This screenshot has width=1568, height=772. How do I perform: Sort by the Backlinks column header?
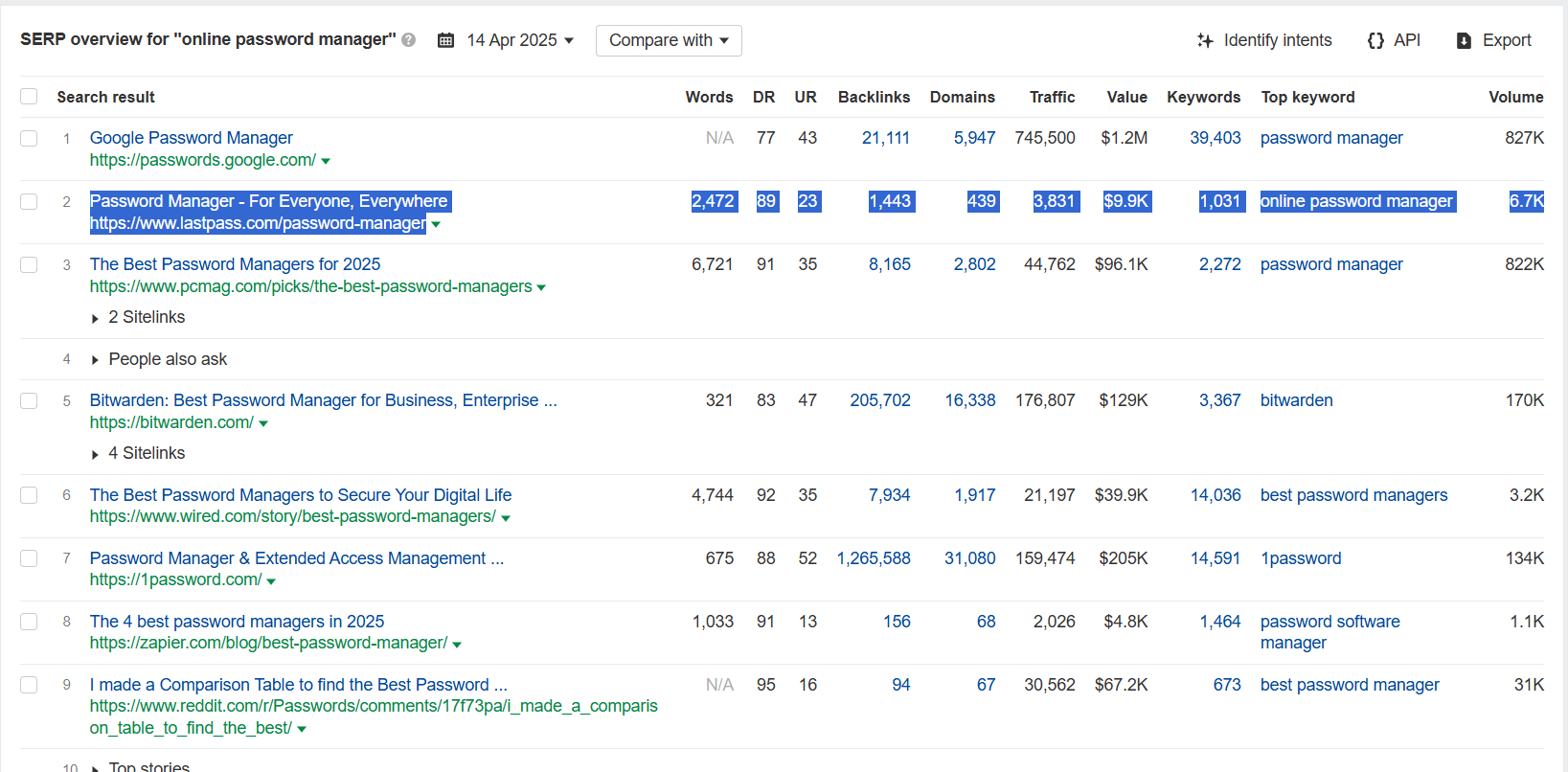click(874, 97)
